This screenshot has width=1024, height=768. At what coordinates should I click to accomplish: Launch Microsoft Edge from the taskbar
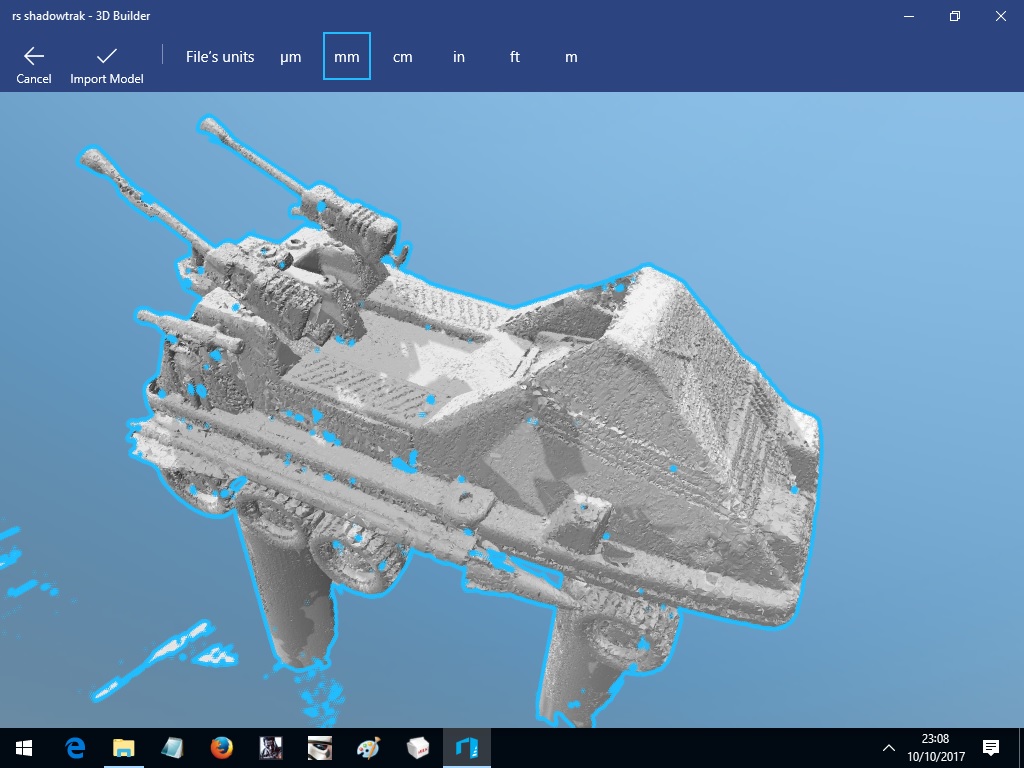pos(75,748)
